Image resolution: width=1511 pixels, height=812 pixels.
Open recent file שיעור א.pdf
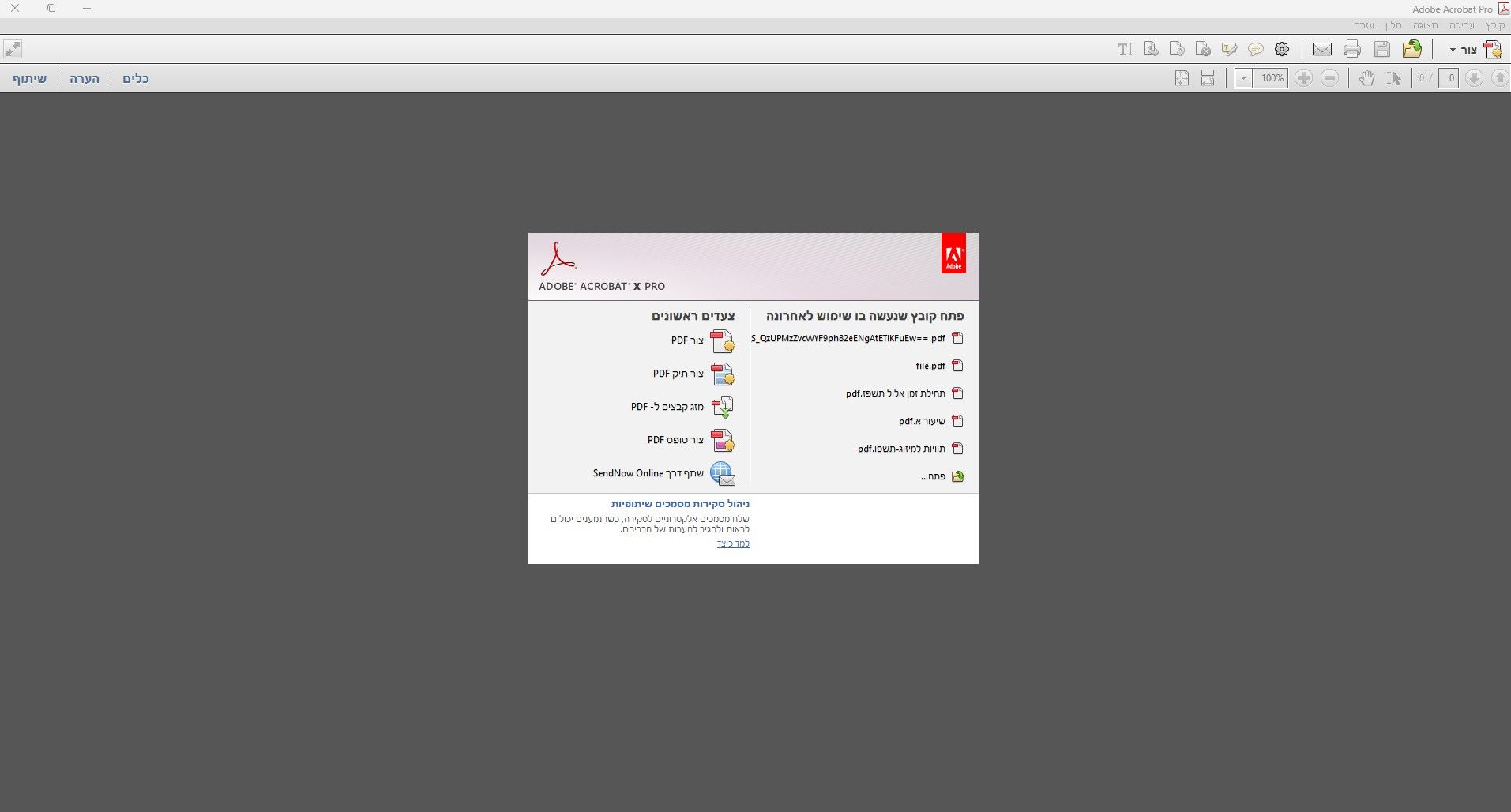point(931,421)
